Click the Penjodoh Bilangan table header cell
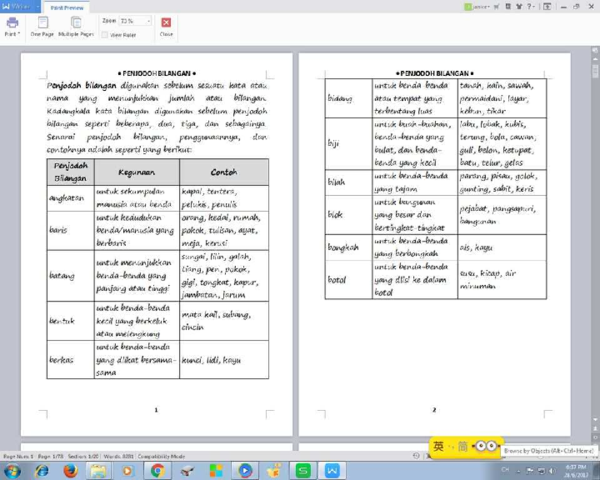This screenshot has height=480, width=600. pyautogui.click(x=70, y=172)
